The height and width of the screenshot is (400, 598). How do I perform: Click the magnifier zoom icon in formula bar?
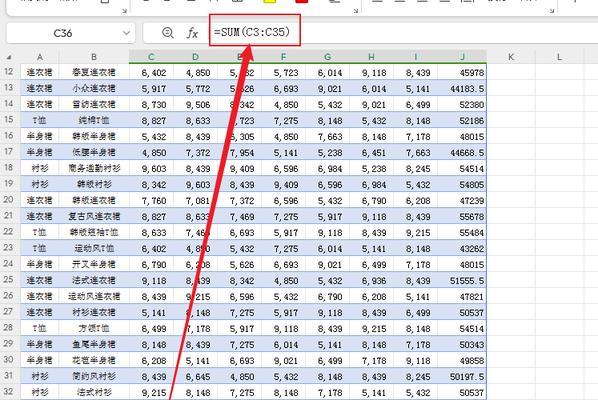pos(167,33)
